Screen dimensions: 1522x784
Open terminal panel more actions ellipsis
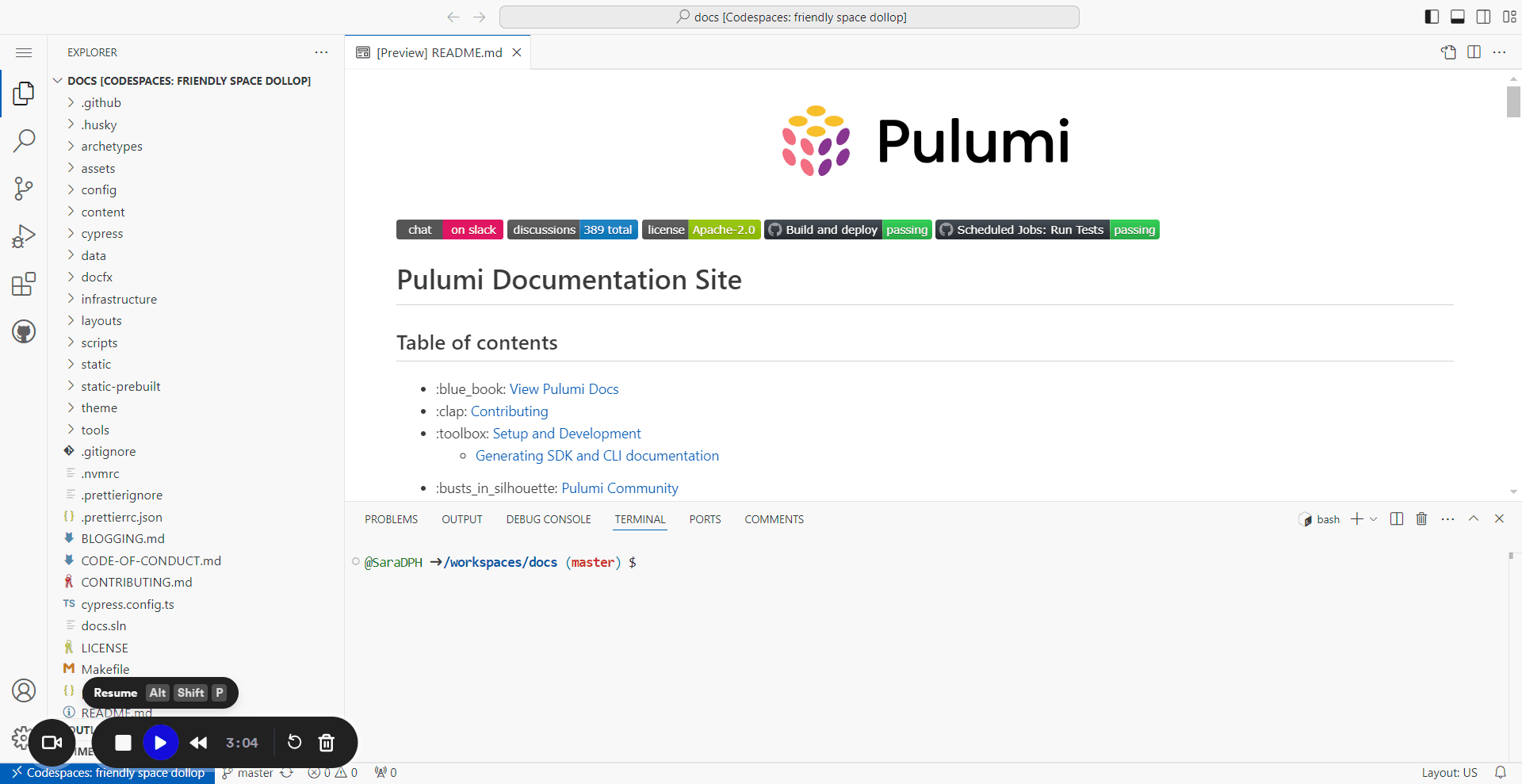[x=1447, y=519]
